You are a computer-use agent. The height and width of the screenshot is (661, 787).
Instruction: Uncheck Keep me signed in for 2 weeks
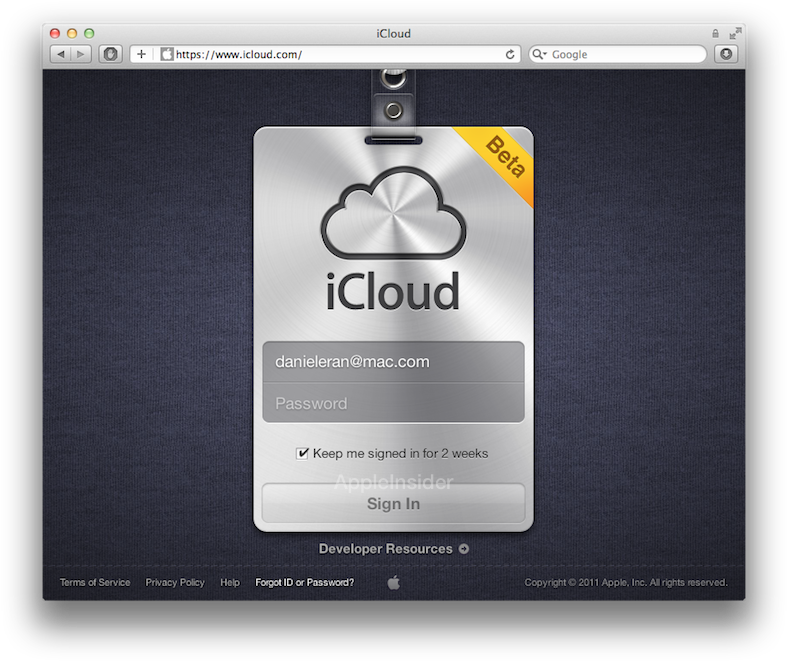[x=303, y=453]
